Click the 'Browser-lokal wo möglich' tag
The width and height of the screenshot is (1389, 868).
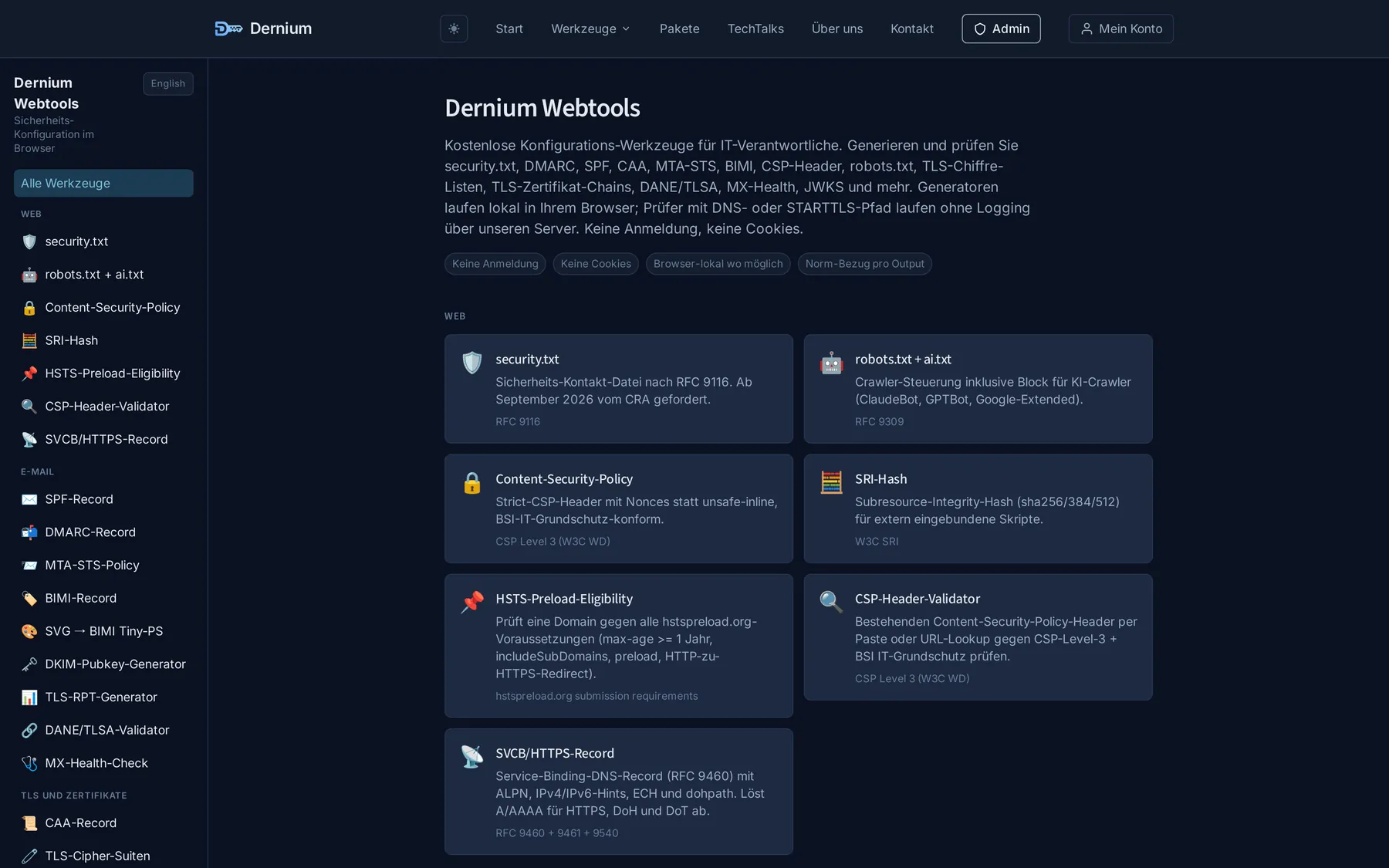(x=718, y=264)
